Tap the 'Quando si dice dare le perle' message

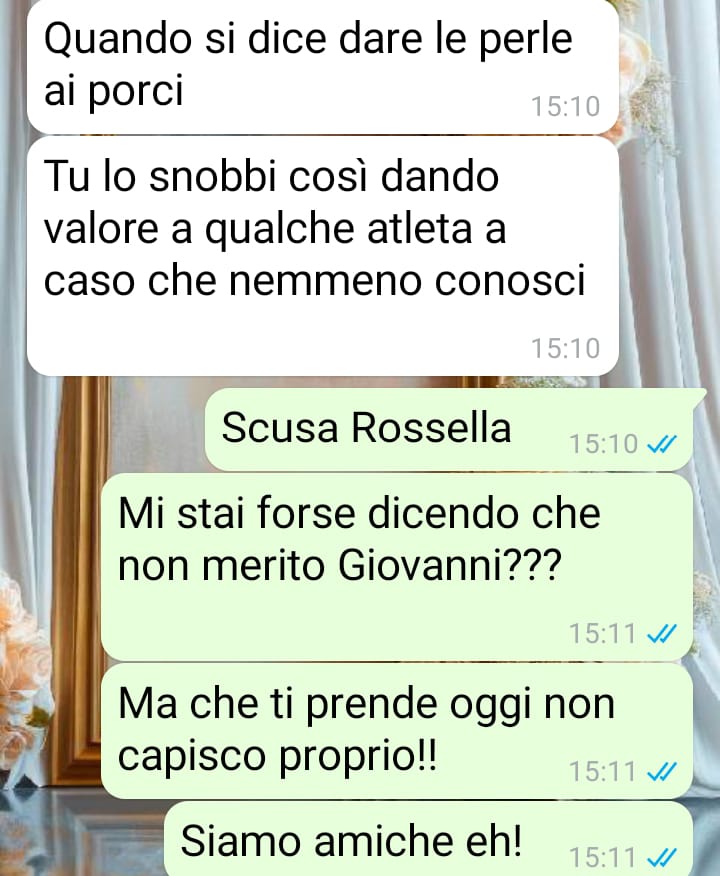[322, 66]
